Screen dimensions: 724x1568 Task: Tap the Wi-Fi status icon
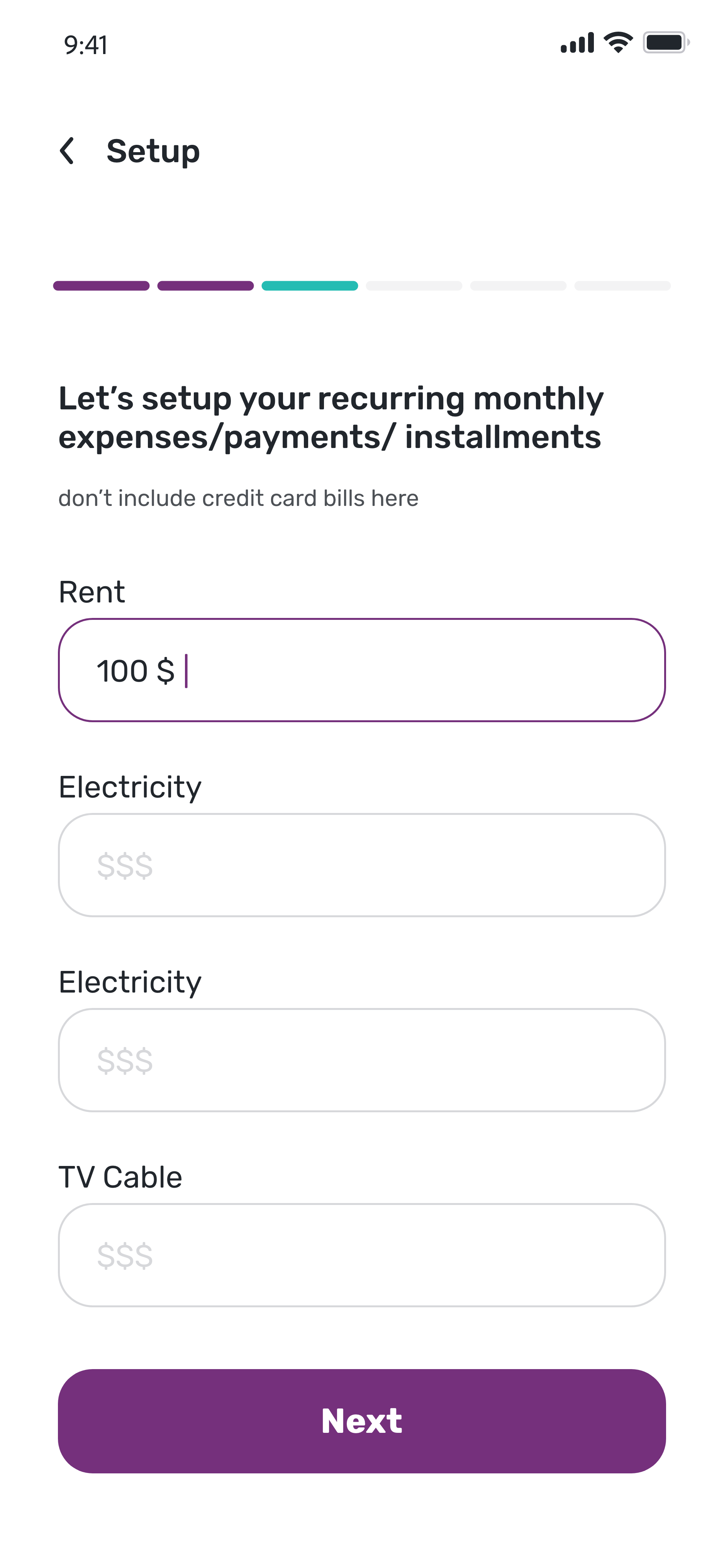(x=618, y=42)
